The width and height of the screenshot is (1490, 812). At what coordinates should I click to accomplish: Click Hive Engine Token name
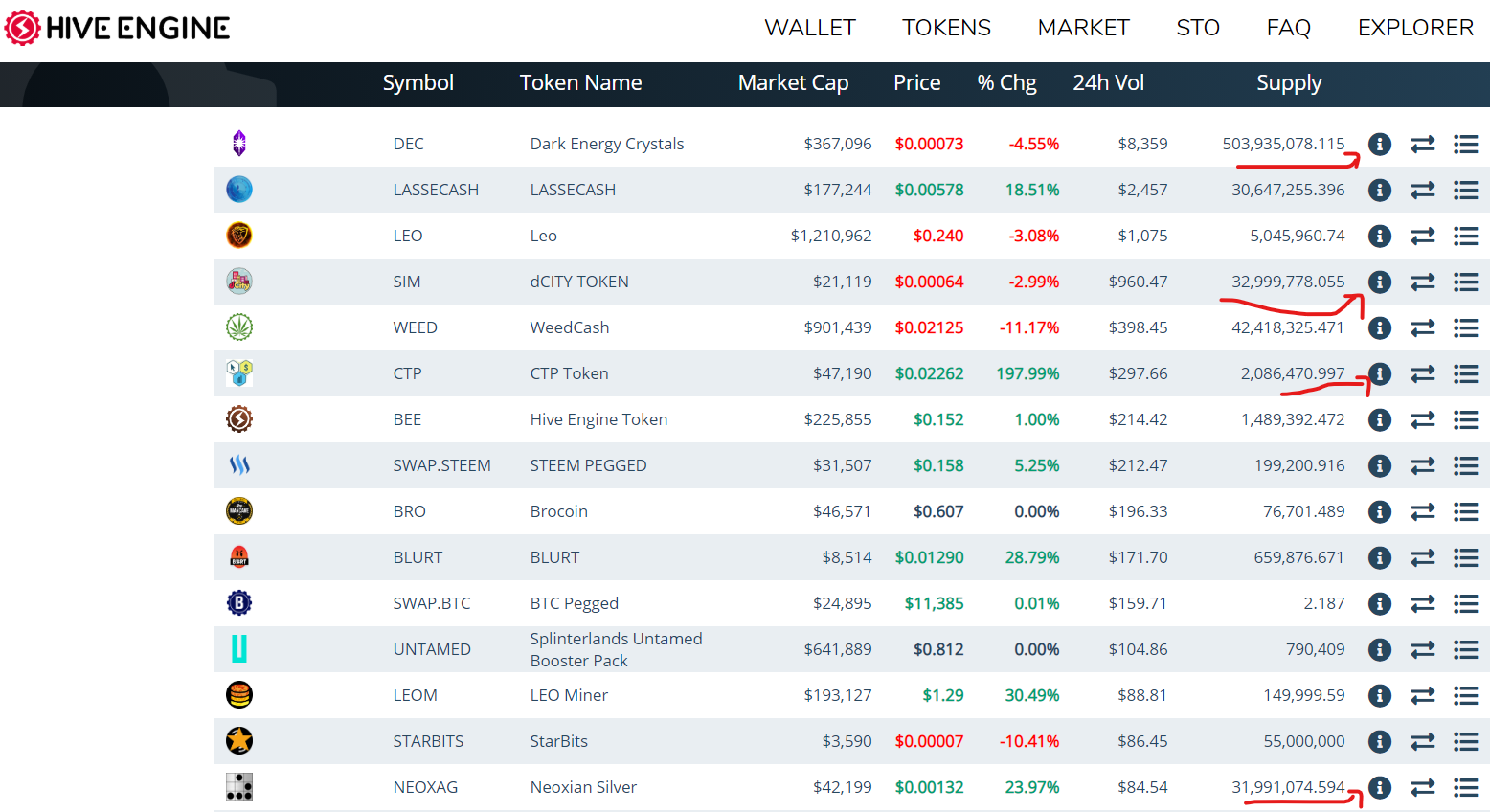(599, 419)
